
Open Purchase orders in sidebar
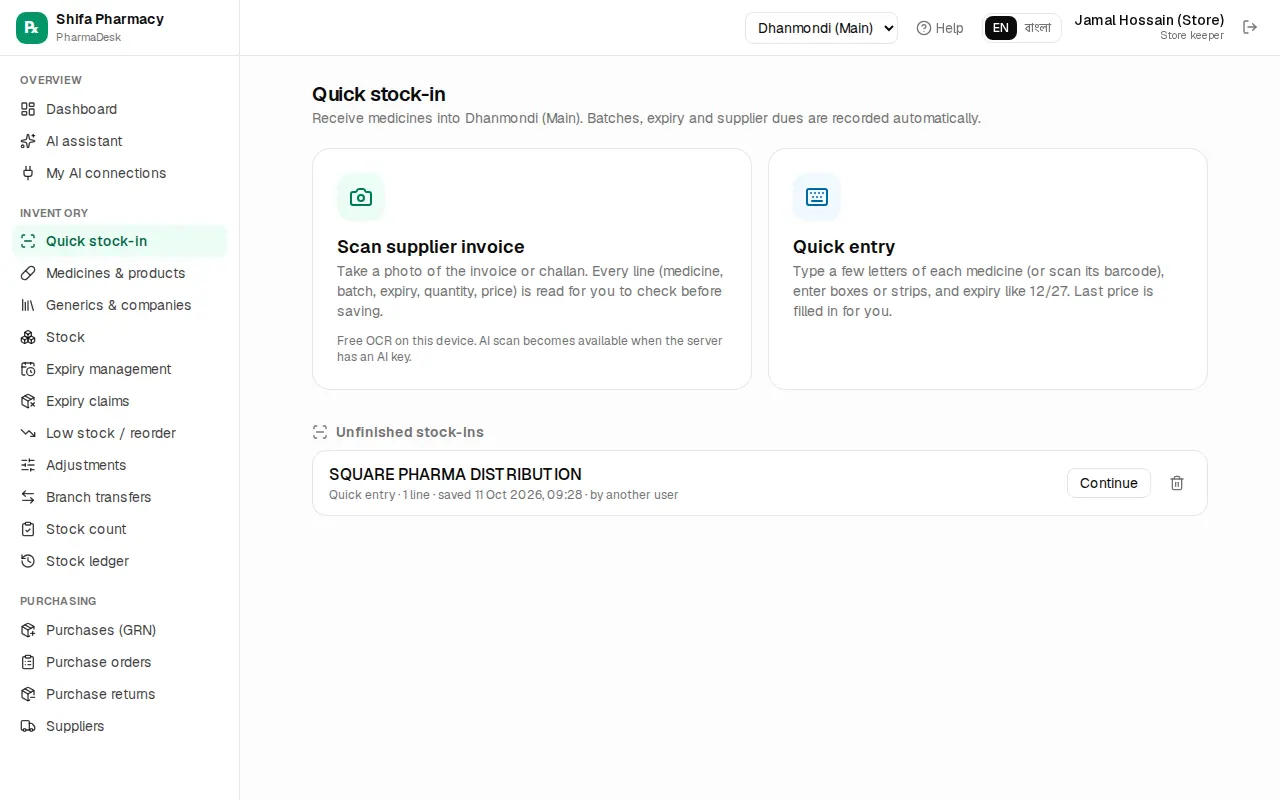(x=120, y=662)
